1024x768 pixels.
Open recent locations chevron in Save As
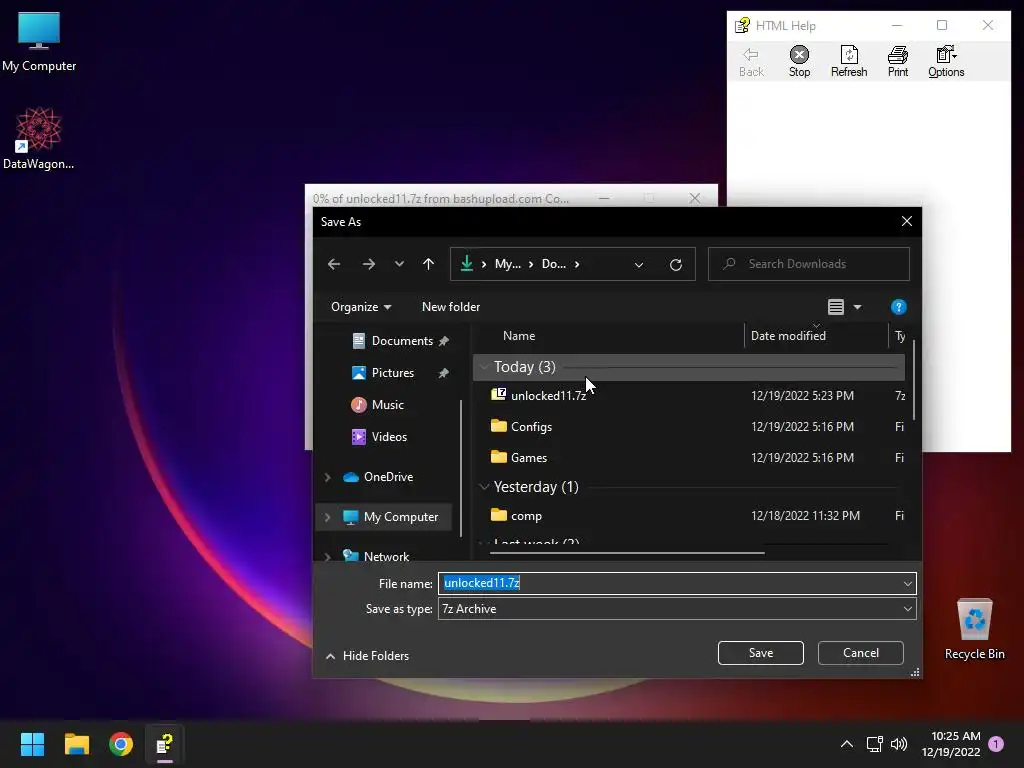click(399, 264)
